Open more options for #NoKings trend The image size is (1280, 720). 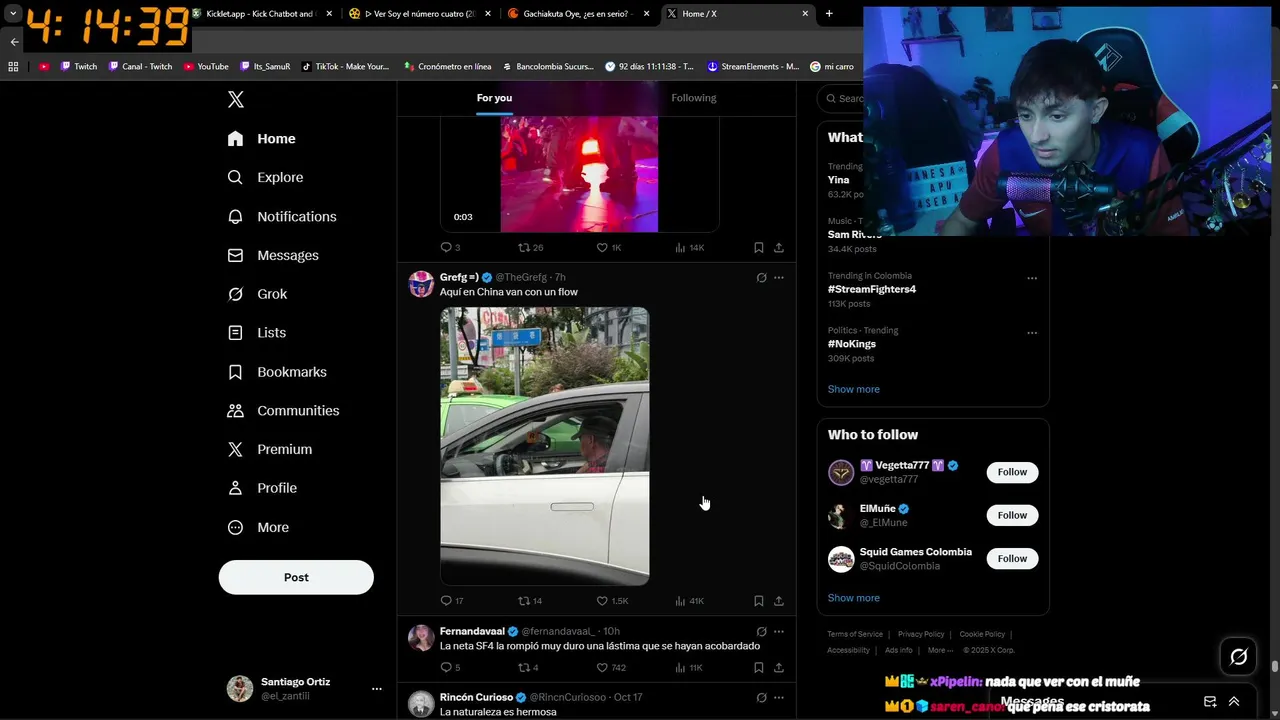(1032, 333)
